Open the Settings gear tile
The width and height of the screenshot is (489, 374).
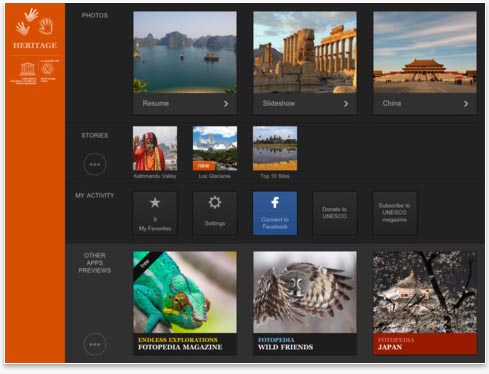tap(215, 213)
